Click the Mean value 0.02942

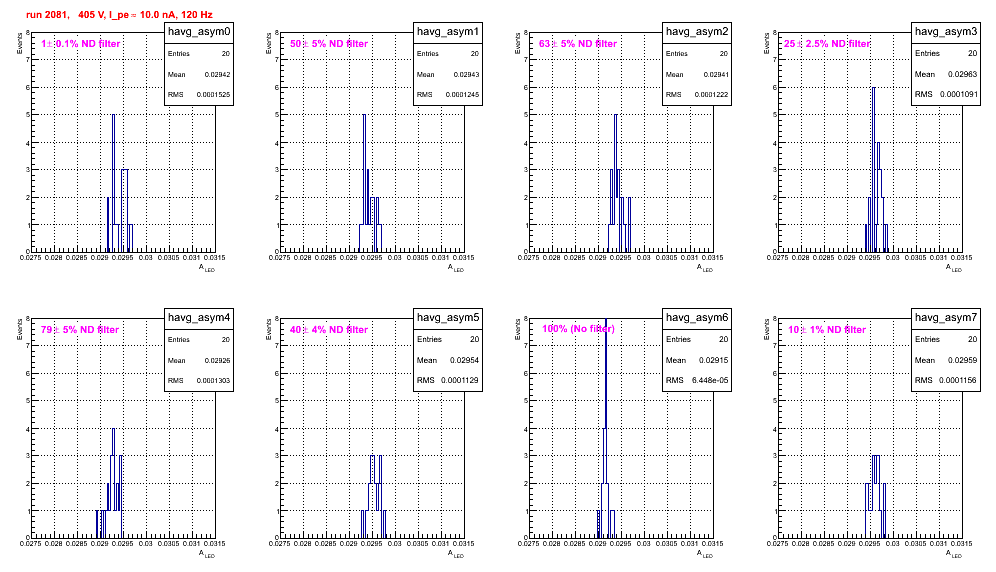(x=217, y=74)
